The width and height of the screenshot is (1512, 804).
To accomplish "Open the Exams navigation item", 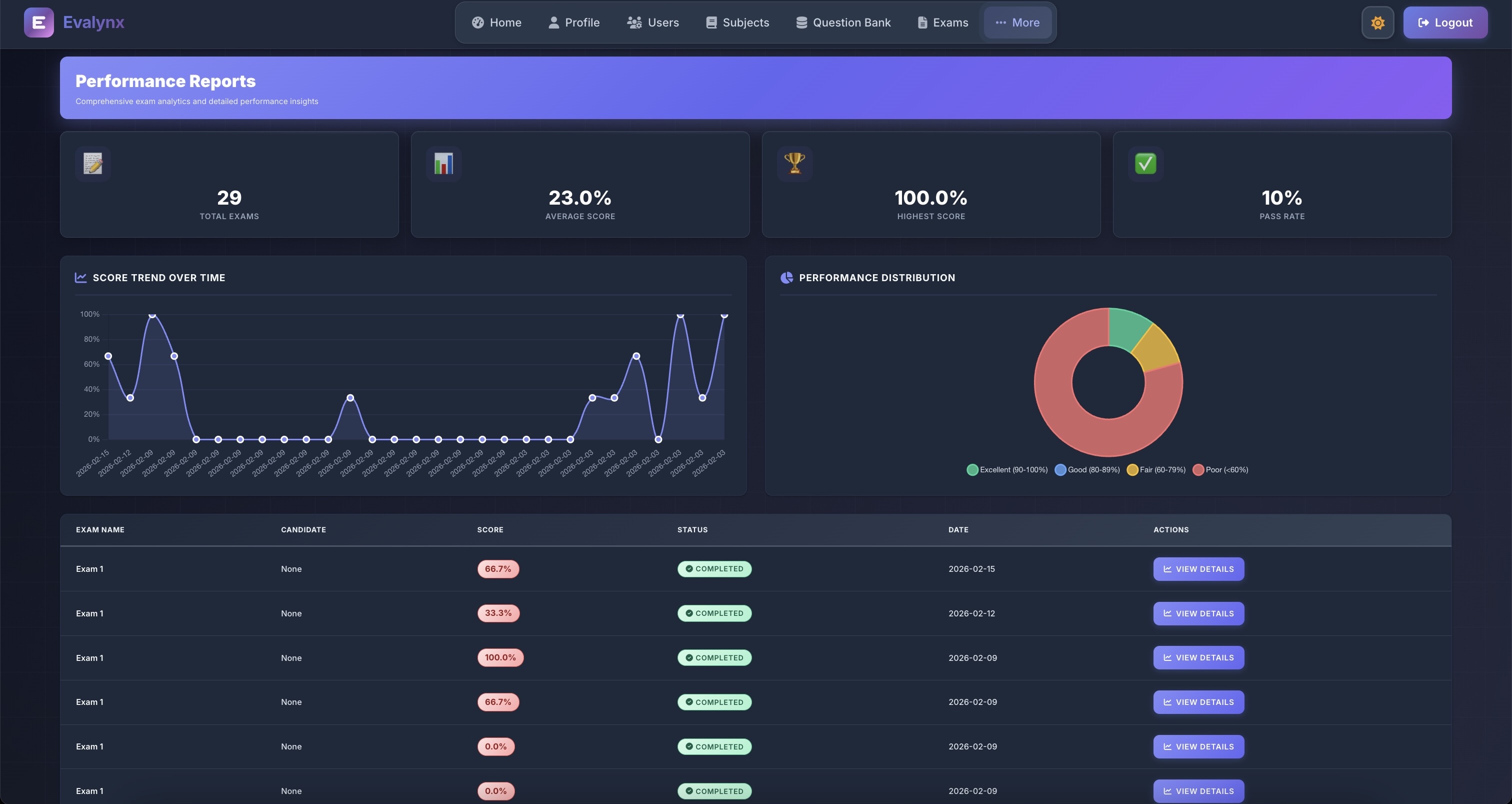I will point(942,23).
